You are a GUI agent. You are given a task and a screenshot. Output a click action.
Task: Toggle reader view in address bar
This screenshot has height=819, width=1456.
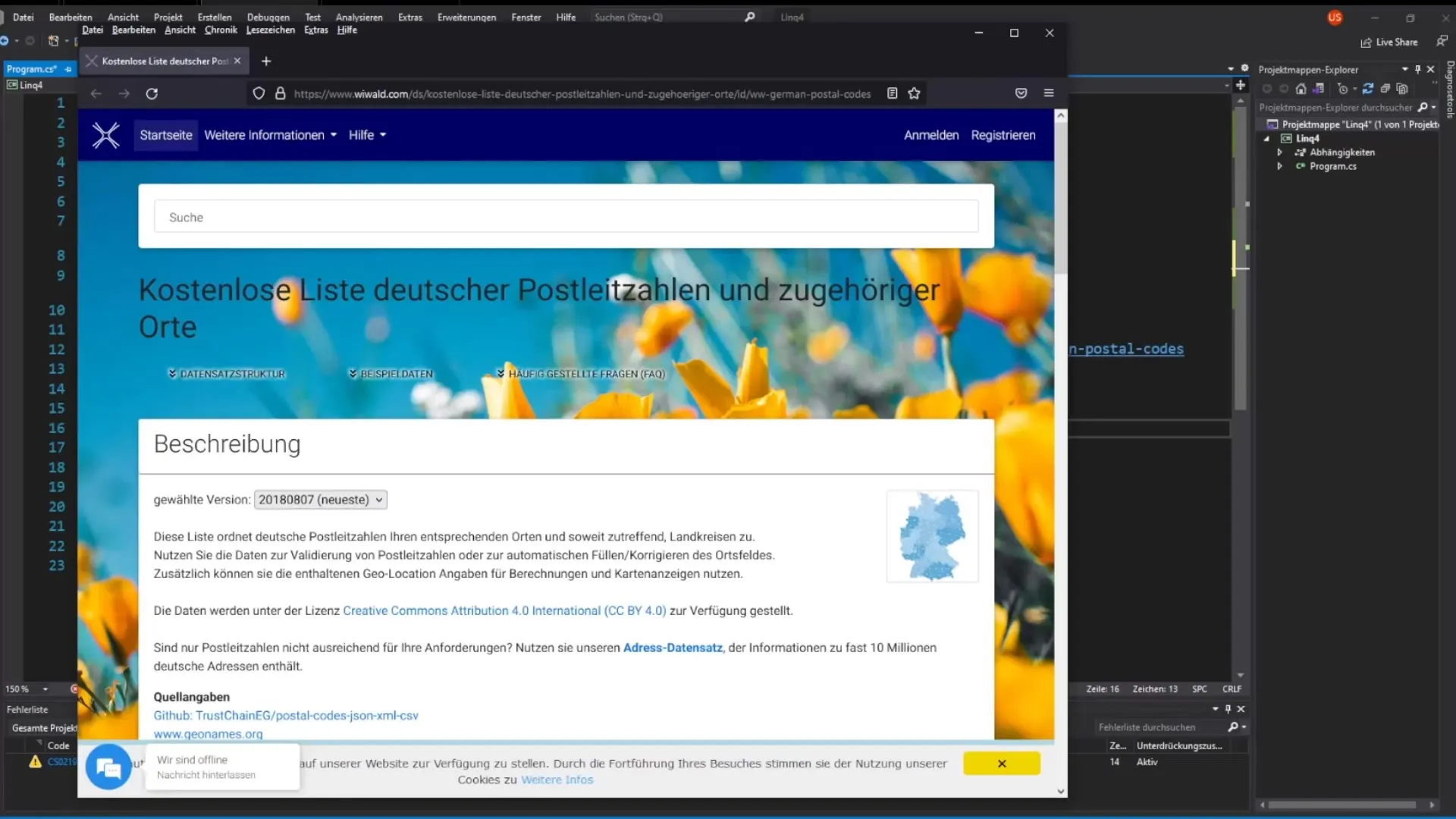[x=892, y=93]
